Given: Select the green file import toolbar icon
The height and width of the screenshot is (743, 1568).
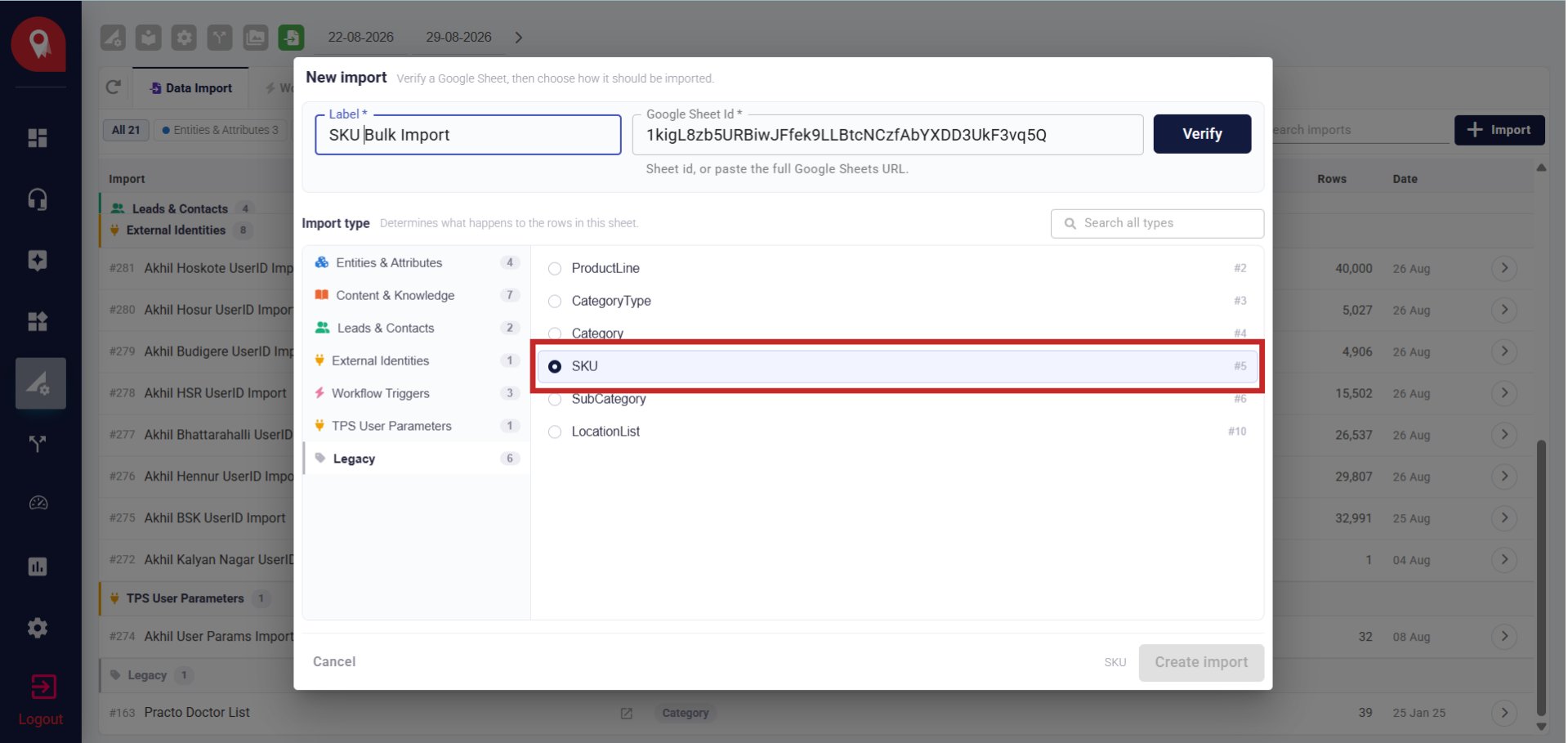Looking at the screenshot, I should click(x=292, y=38).
